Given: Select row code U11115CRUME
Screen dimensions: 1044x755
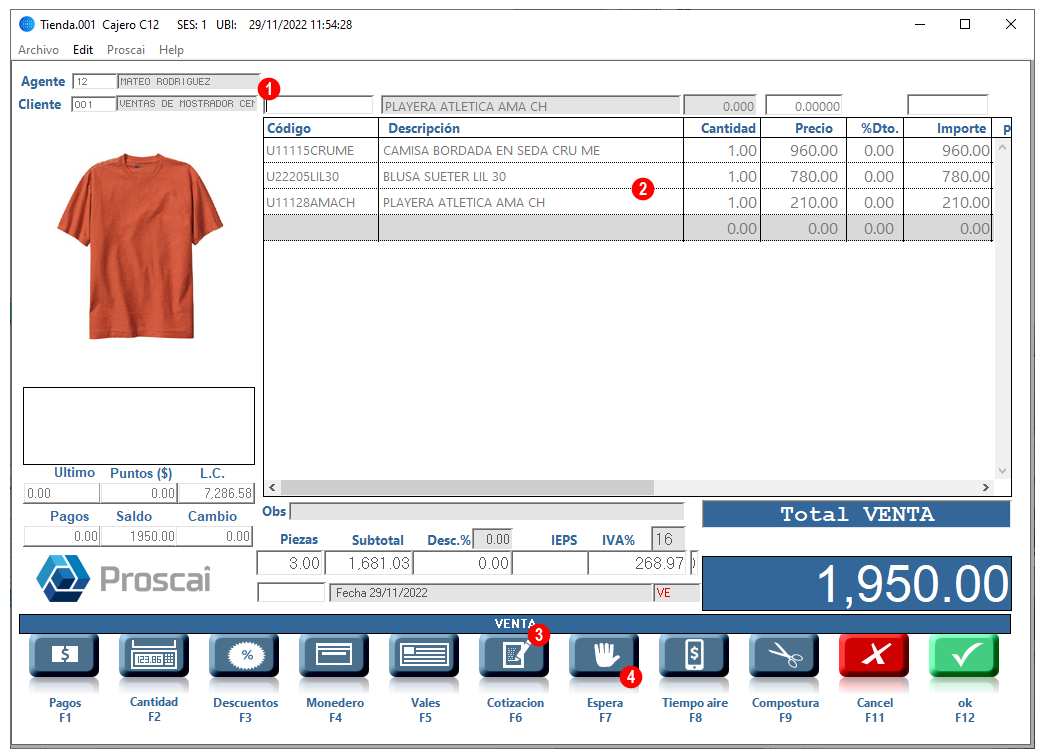Looking at the screenshot, I should tap(310, 150).
